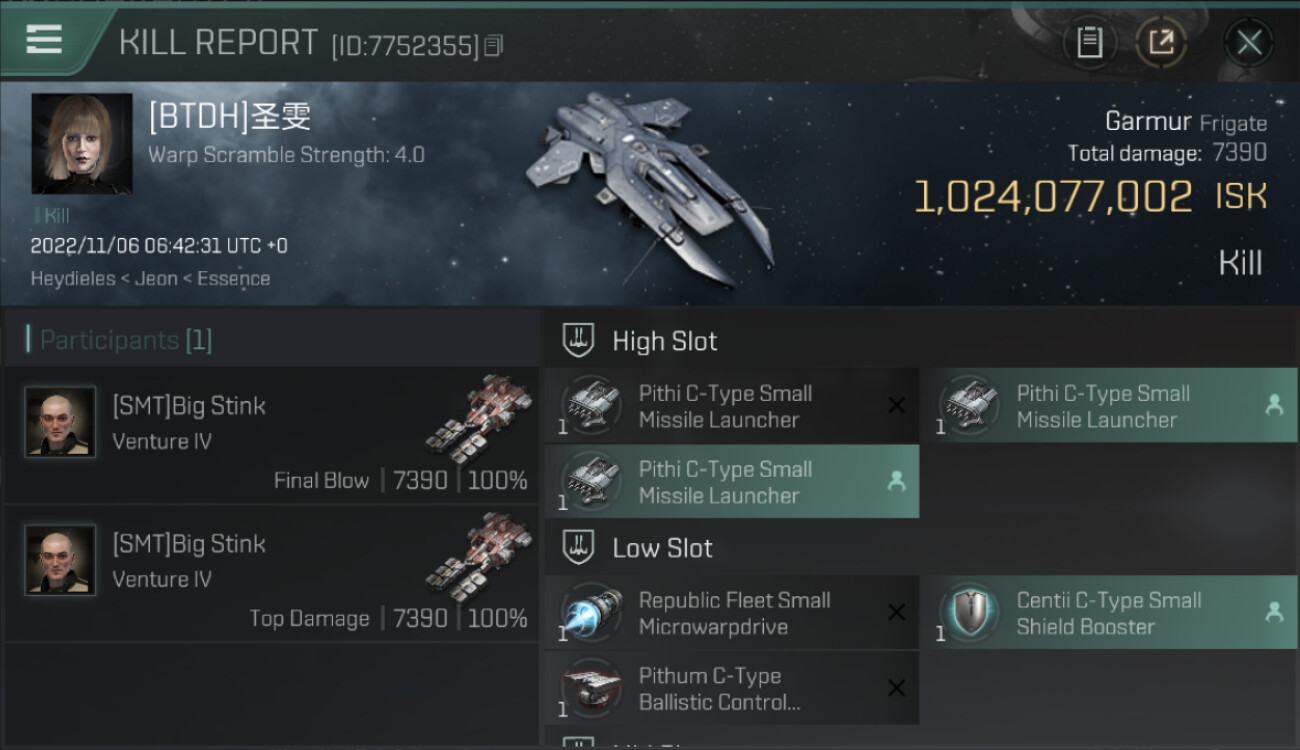This screenshot has width=1300, height=750.
Task: Click the Heydieles < Jeon < Essence location
Action: 150,279
